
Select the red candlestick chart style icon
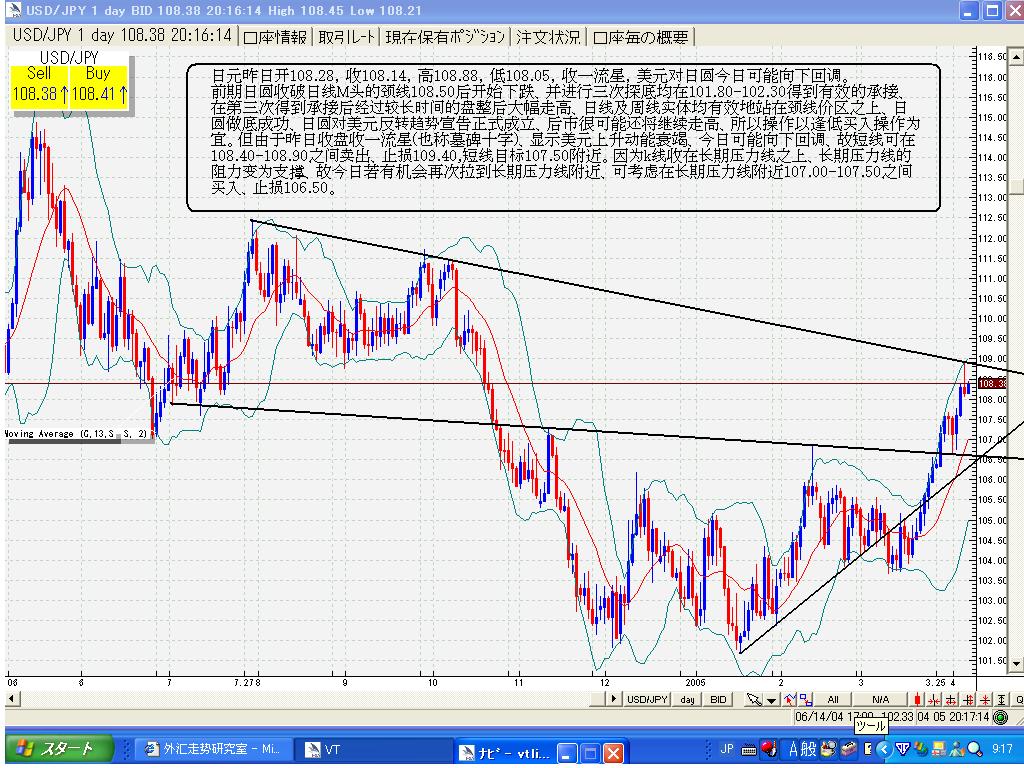[918, 699]
